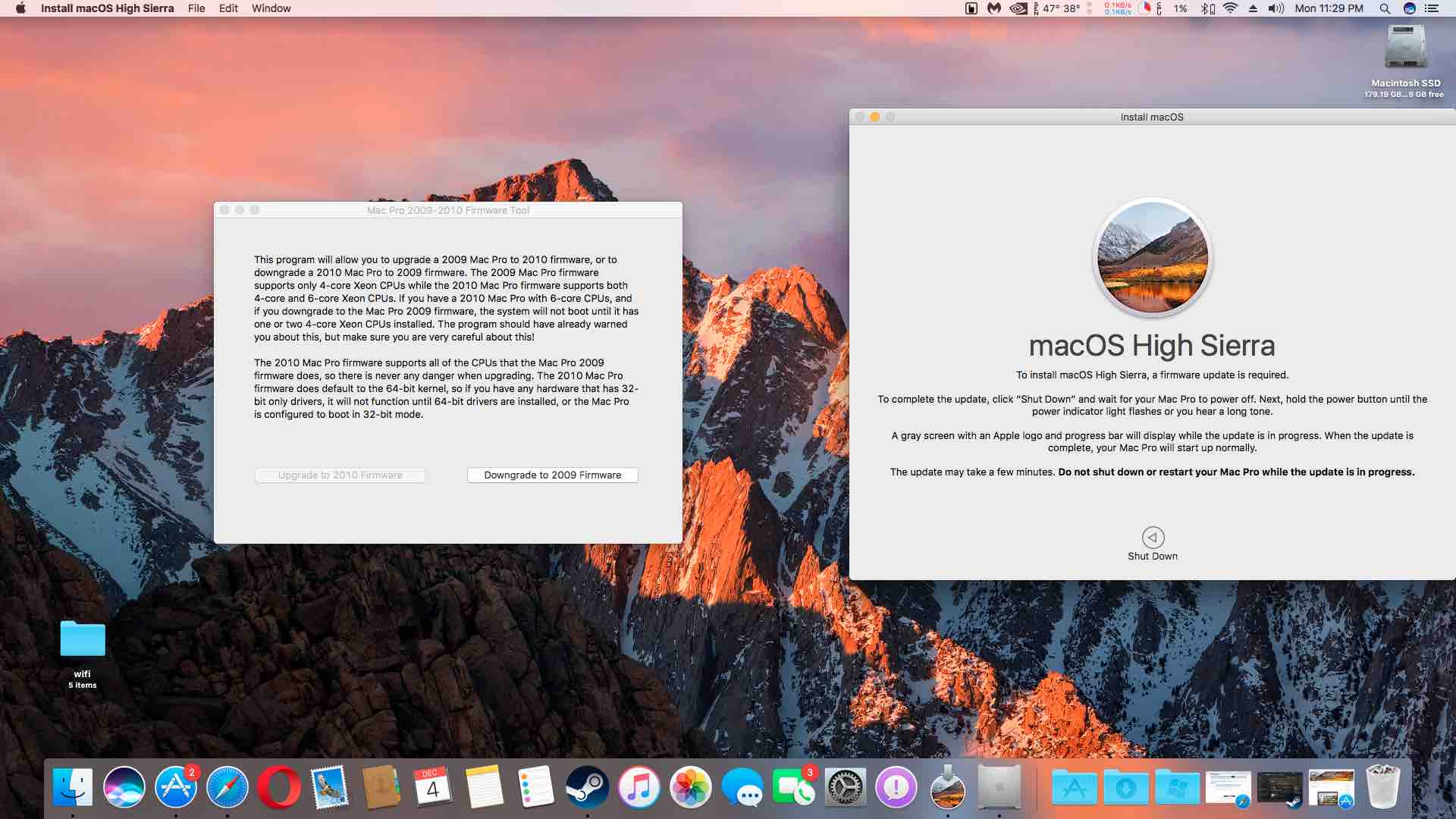Open the Applications folder stack in the Dock
The width and height of the screenshot is (1456, 819).
coord(1075,787)
